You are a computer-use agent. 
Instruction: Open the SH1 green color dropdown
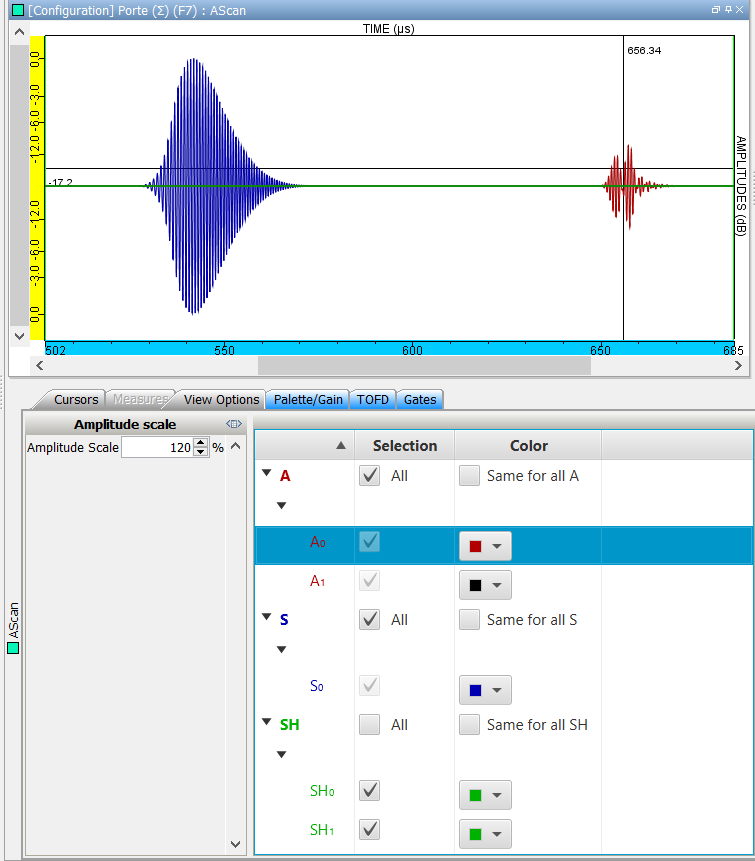coord(485,834)
